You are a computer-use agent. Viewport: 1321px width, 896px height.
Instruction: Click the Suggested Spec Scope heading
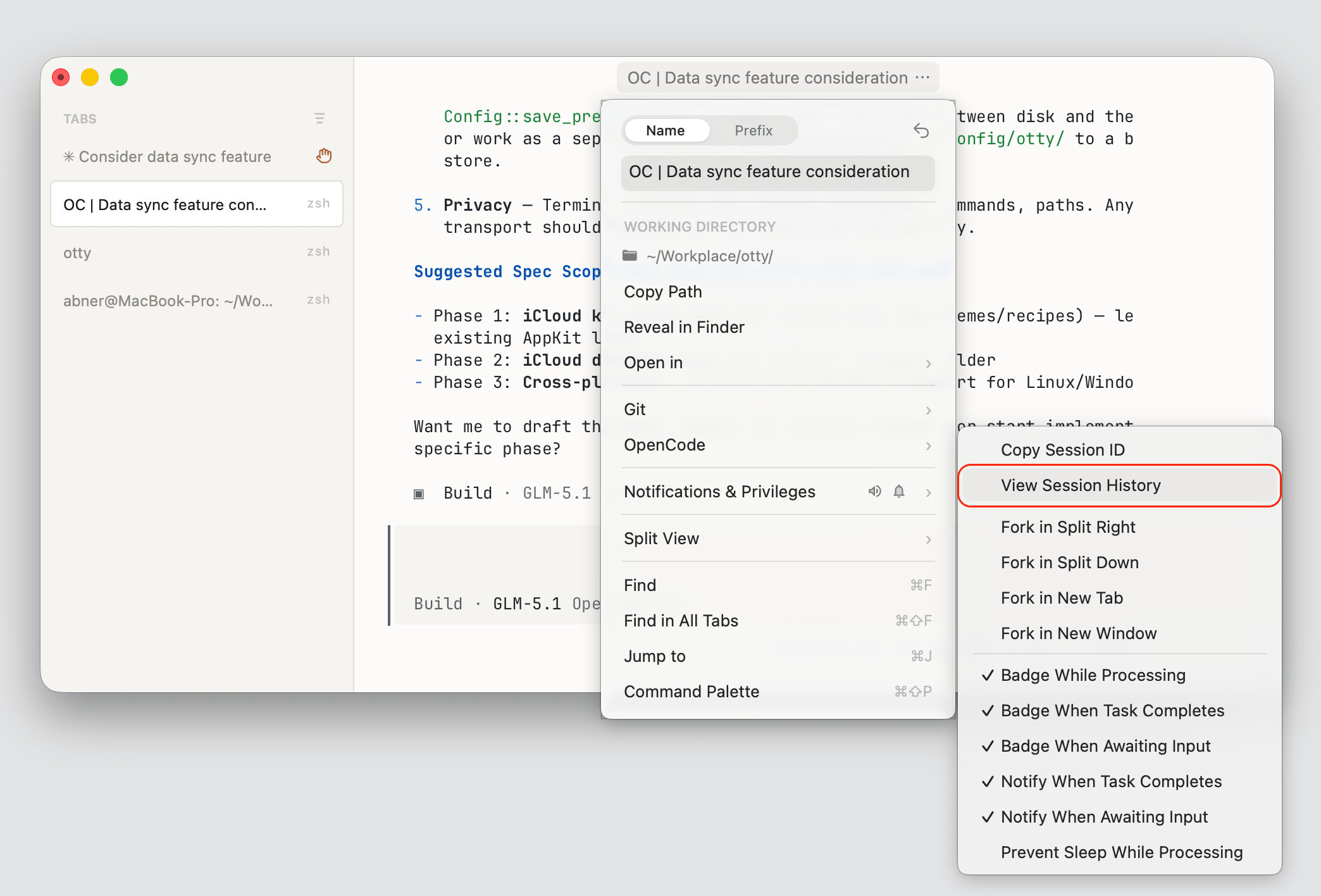click(x=507, y=271)
